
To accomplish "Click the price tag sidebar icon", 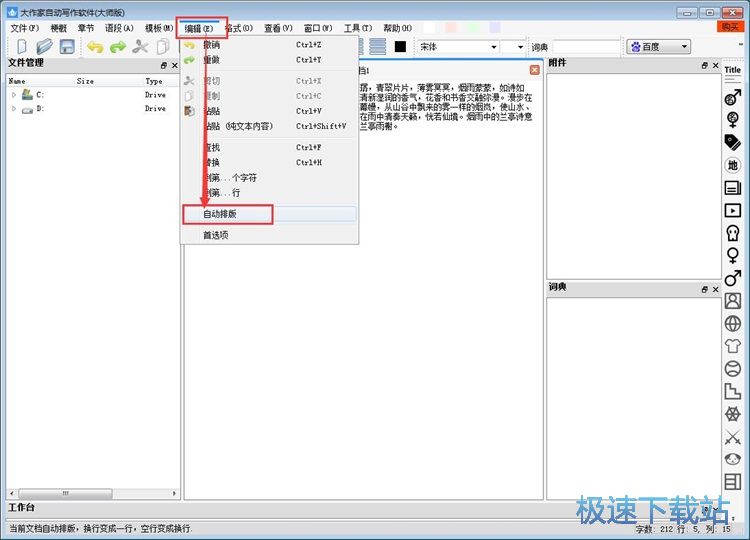I will [x=732, y=142].
